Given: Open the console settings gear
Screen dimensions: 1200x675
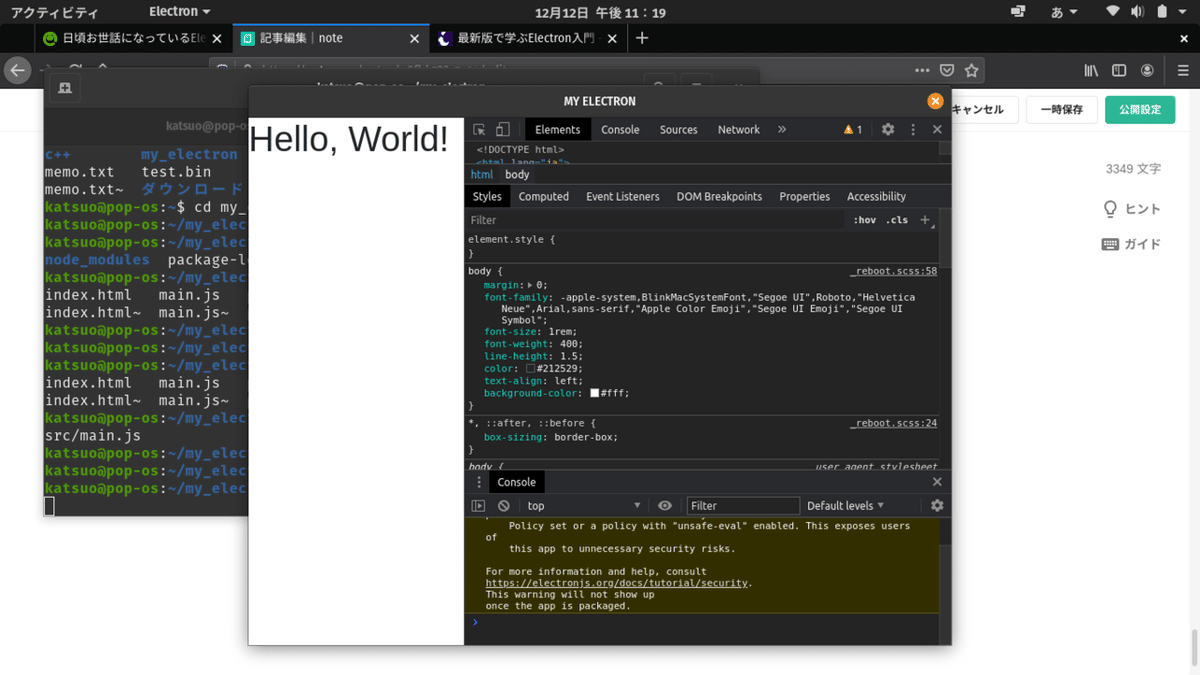Looking at the screenshot, I should tap(937, 506).
